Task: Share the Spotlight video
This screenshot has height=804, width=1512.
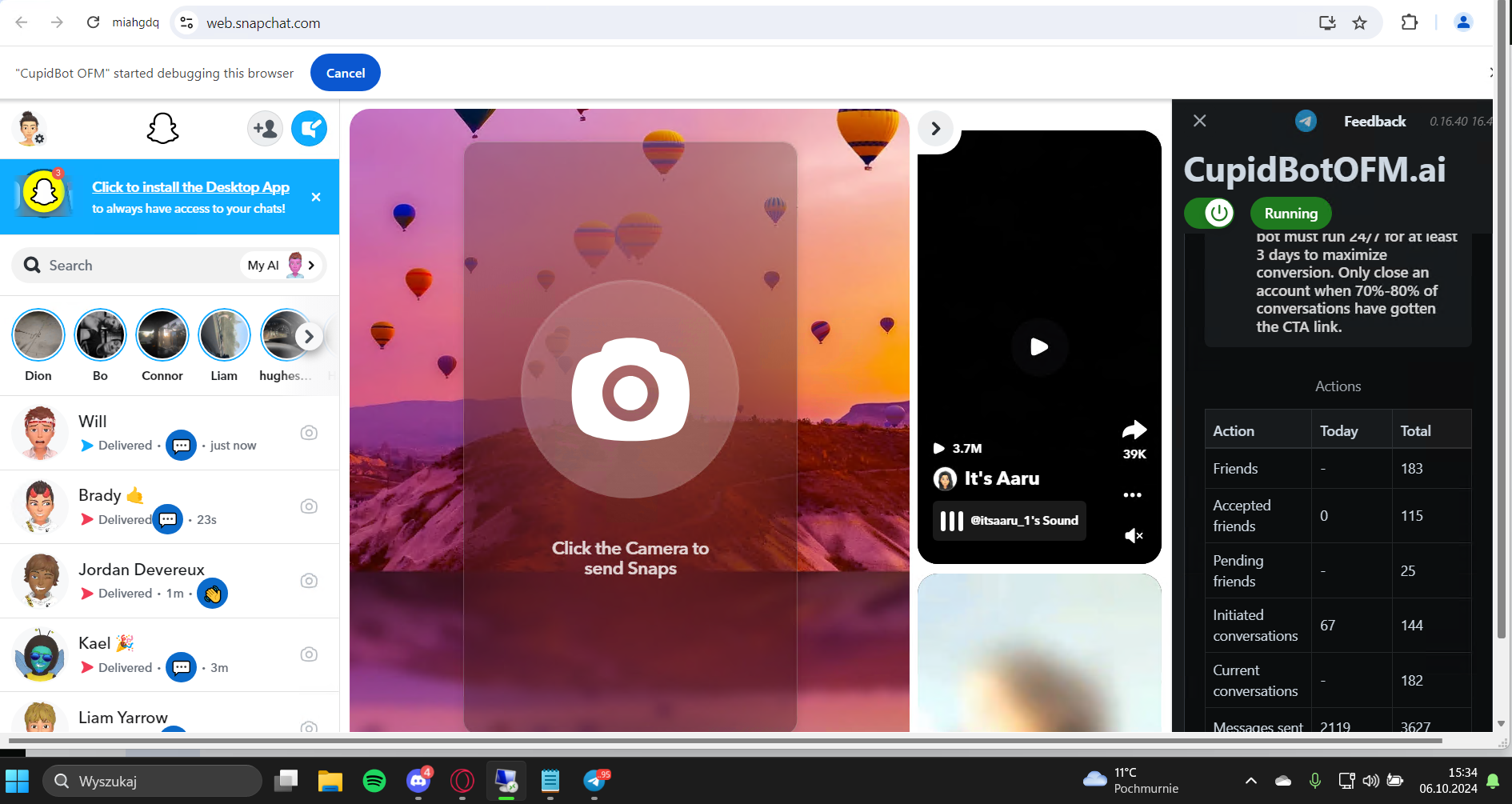Action: [x=1134, y=430]
